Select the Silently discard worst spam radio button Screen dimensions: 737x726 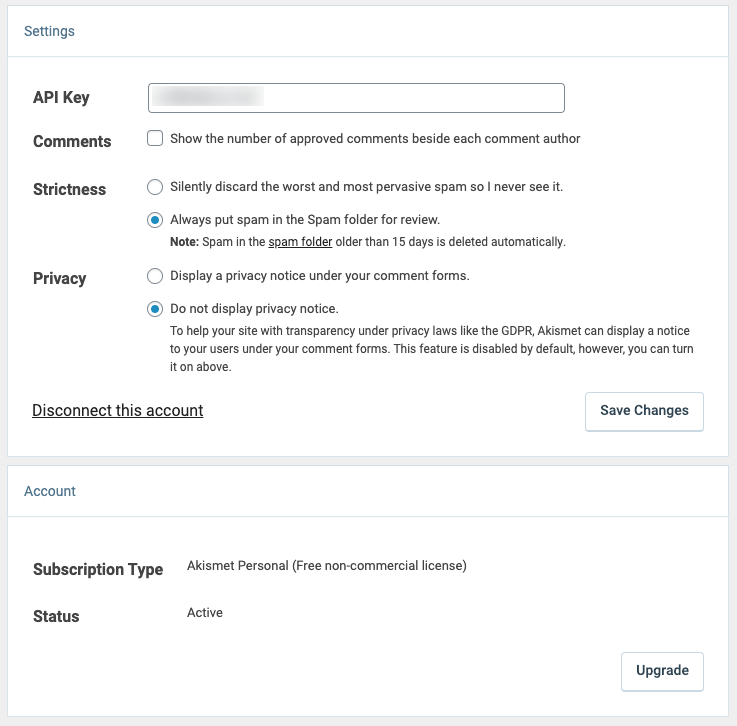pos(155,187)
